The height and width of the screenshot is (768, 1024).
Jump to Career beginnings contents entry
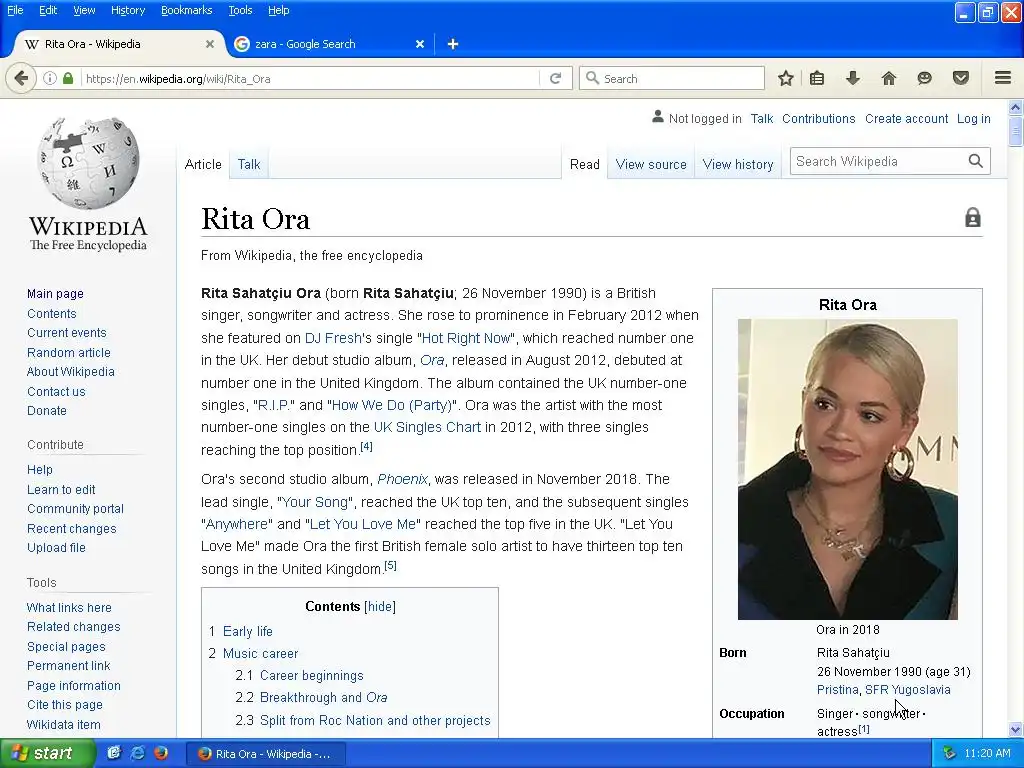pos(312,676)
